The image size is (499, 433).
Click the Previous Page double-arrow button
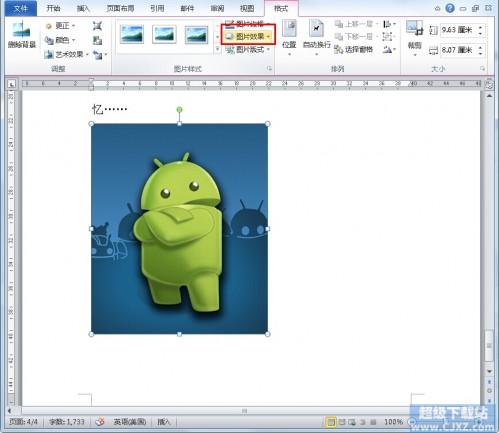pyautogui.click(x=489, y=381)
